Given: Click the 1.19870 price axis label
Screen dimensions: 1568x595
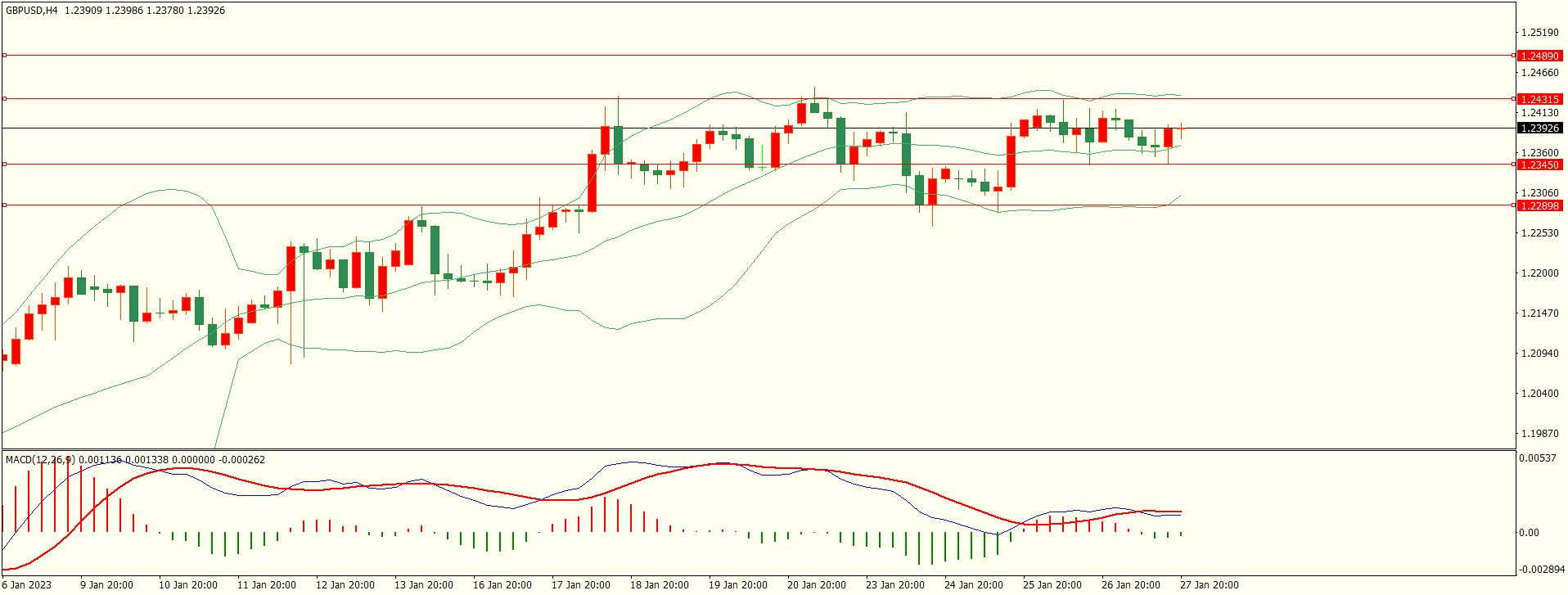Looking at the screenshot, I should (x=1539, y=434).
